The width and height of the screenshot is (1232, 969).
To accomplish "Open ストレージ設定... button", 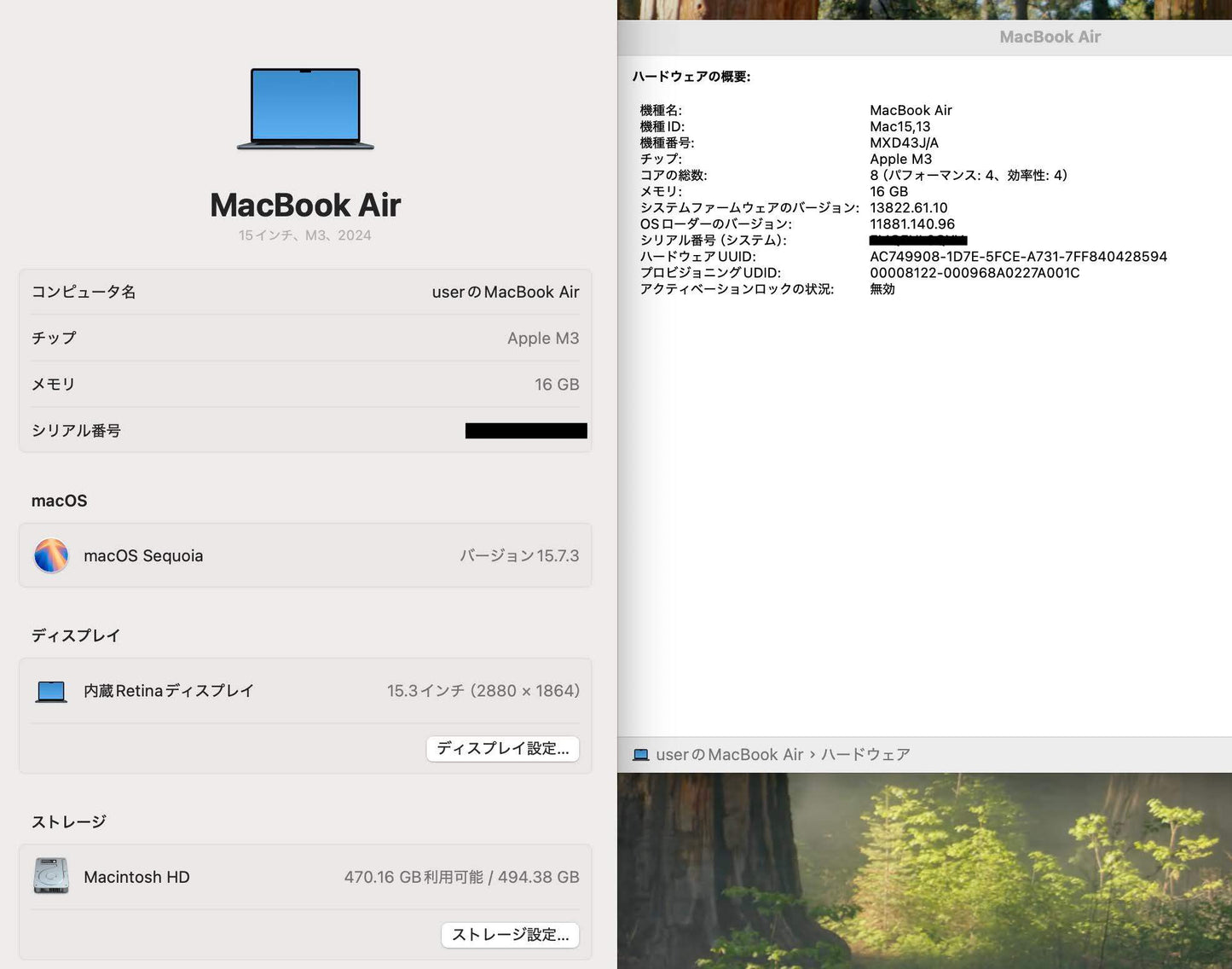I will [510, 935].
